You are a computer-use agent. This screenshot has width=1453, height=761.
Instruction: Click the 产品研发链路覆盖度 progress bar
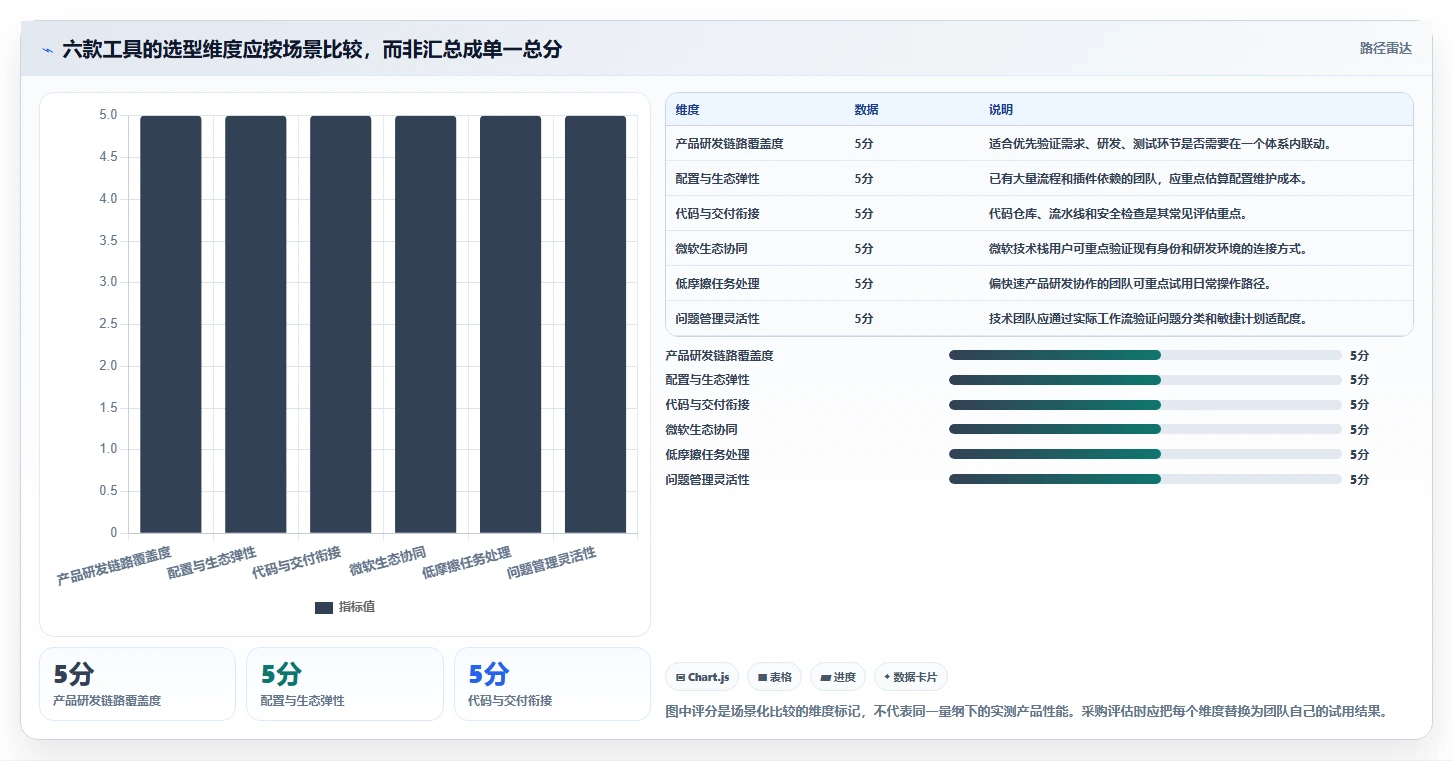coord(1145,355)
